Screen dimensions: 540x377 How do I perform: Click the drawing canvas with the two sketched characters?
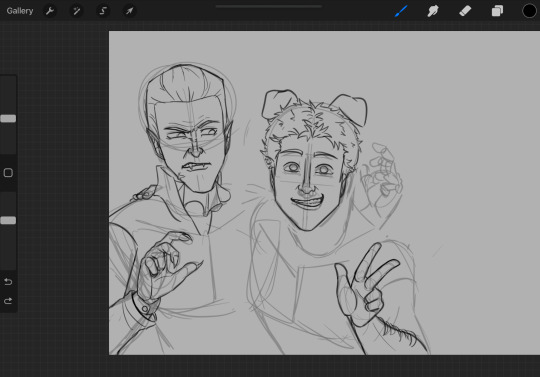point(324,193)
